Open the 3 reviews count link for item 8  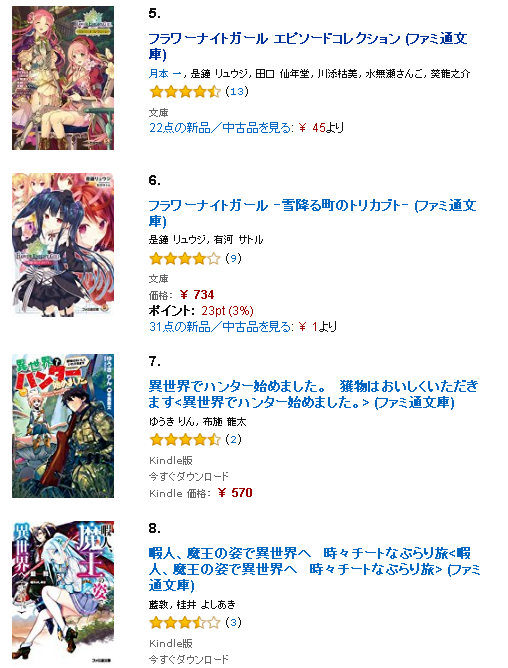[x=233, y=622]
